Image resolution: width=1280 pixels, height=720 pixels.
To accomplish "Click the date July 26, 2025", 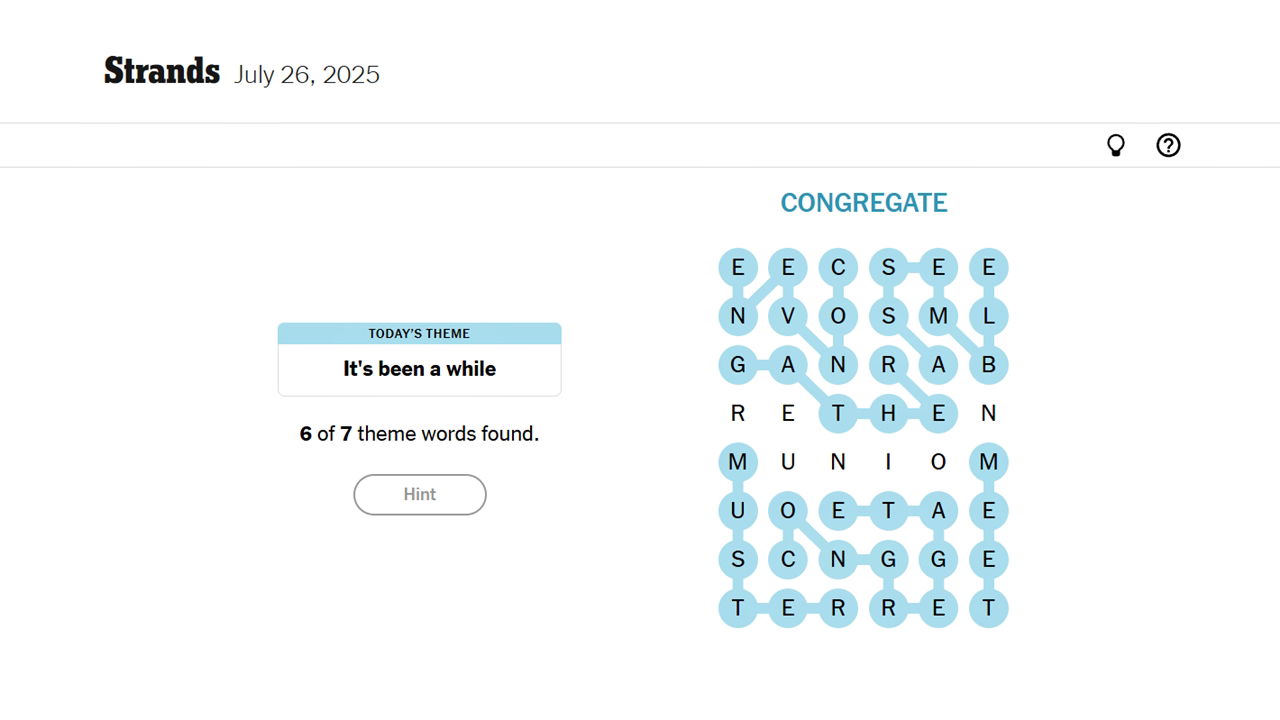I will pyautogui.click(x=307, y=74).
